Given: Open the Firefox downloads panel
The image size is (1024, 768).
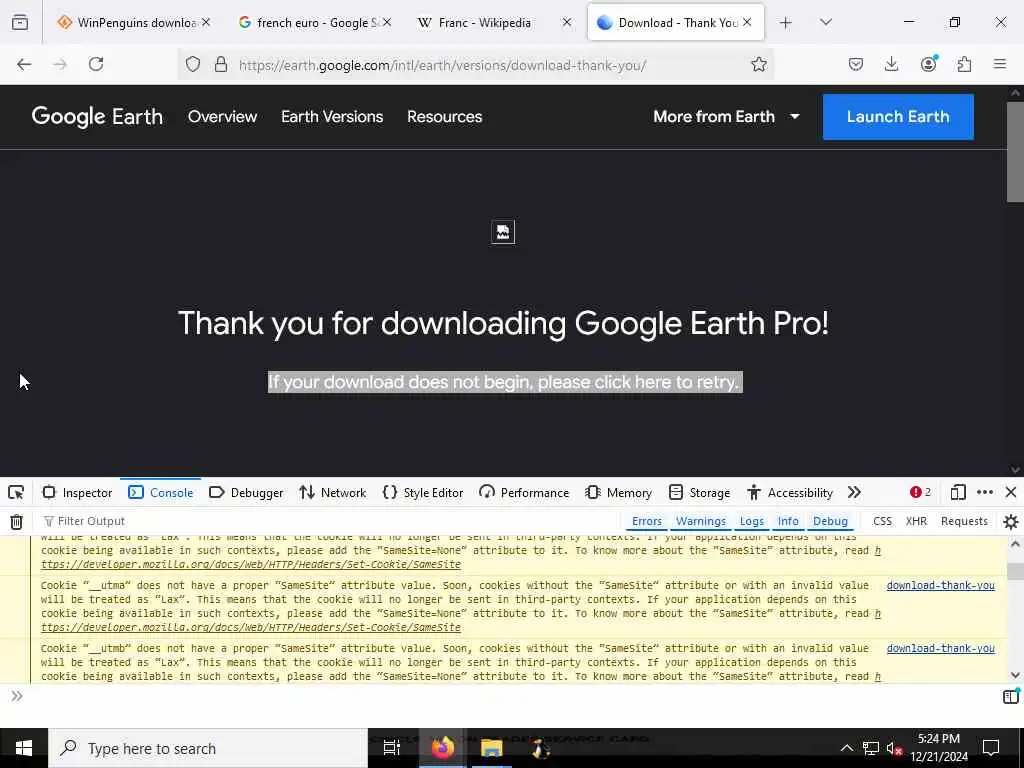Looking at the screenshot, I should point(891,64).
